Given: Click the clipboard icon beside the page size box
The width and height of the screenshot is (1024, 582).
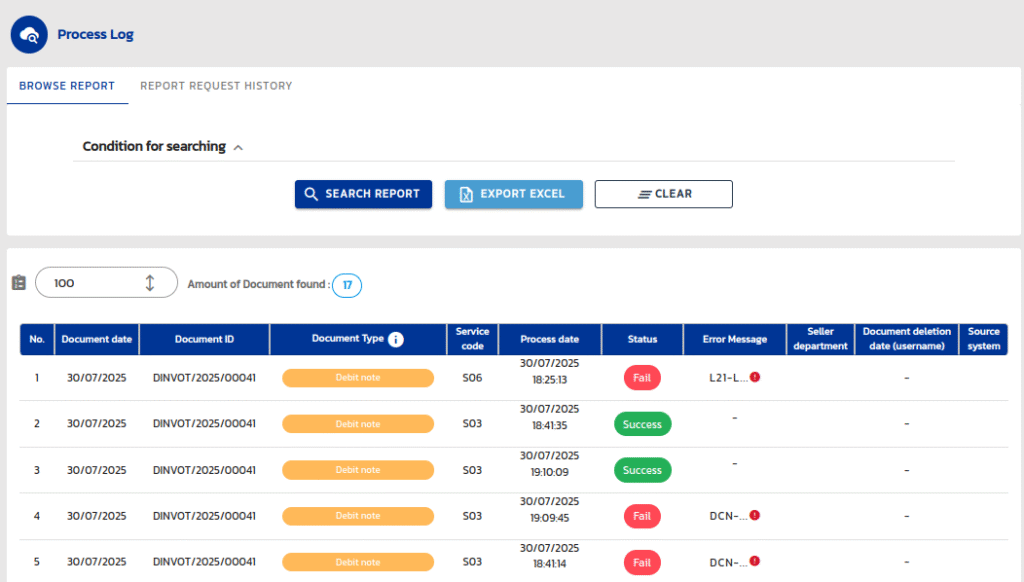Looking at the screenshot, I should pyautogui.click(x=17, y=282).
